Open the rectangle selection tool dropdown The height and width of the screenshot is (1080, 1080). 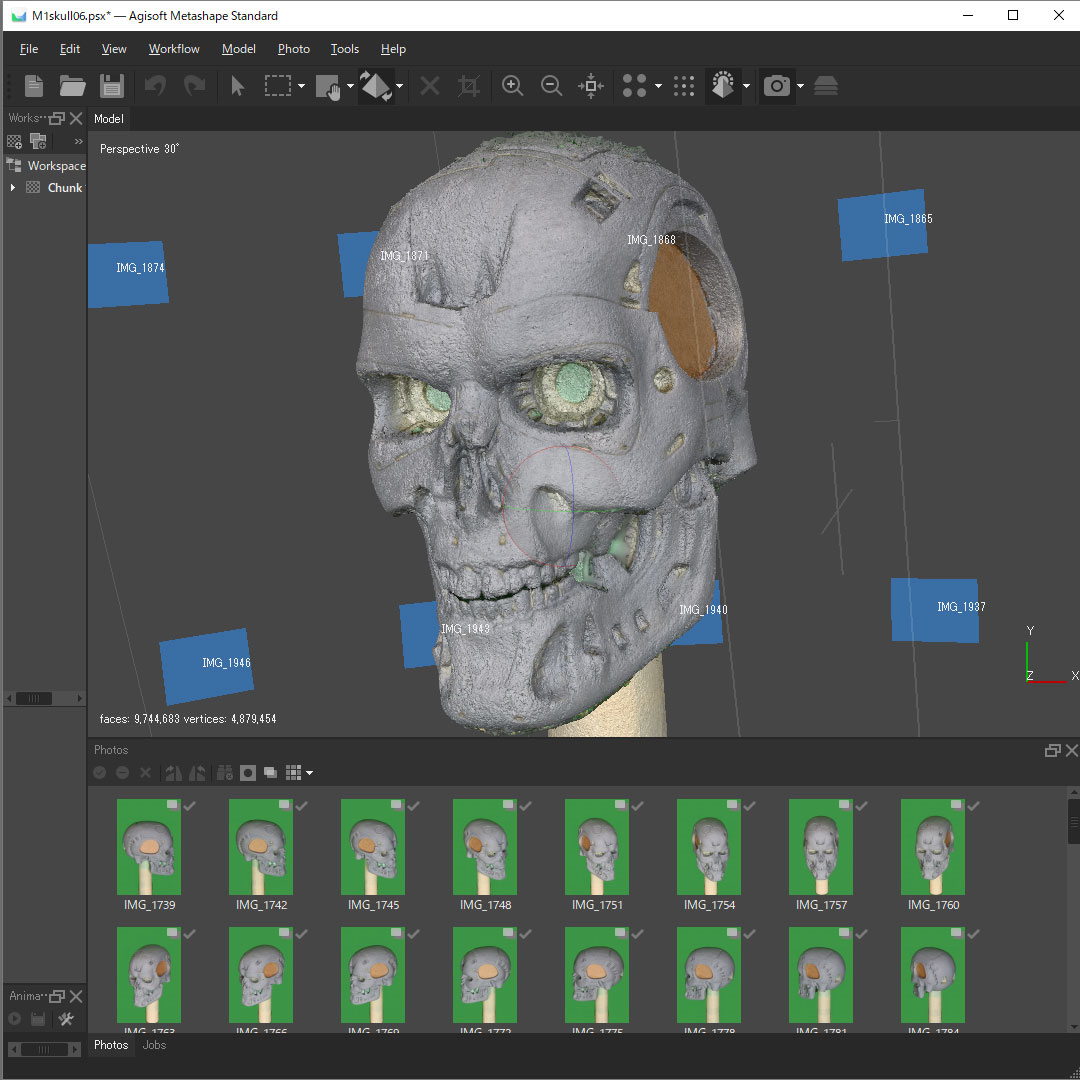301,86
